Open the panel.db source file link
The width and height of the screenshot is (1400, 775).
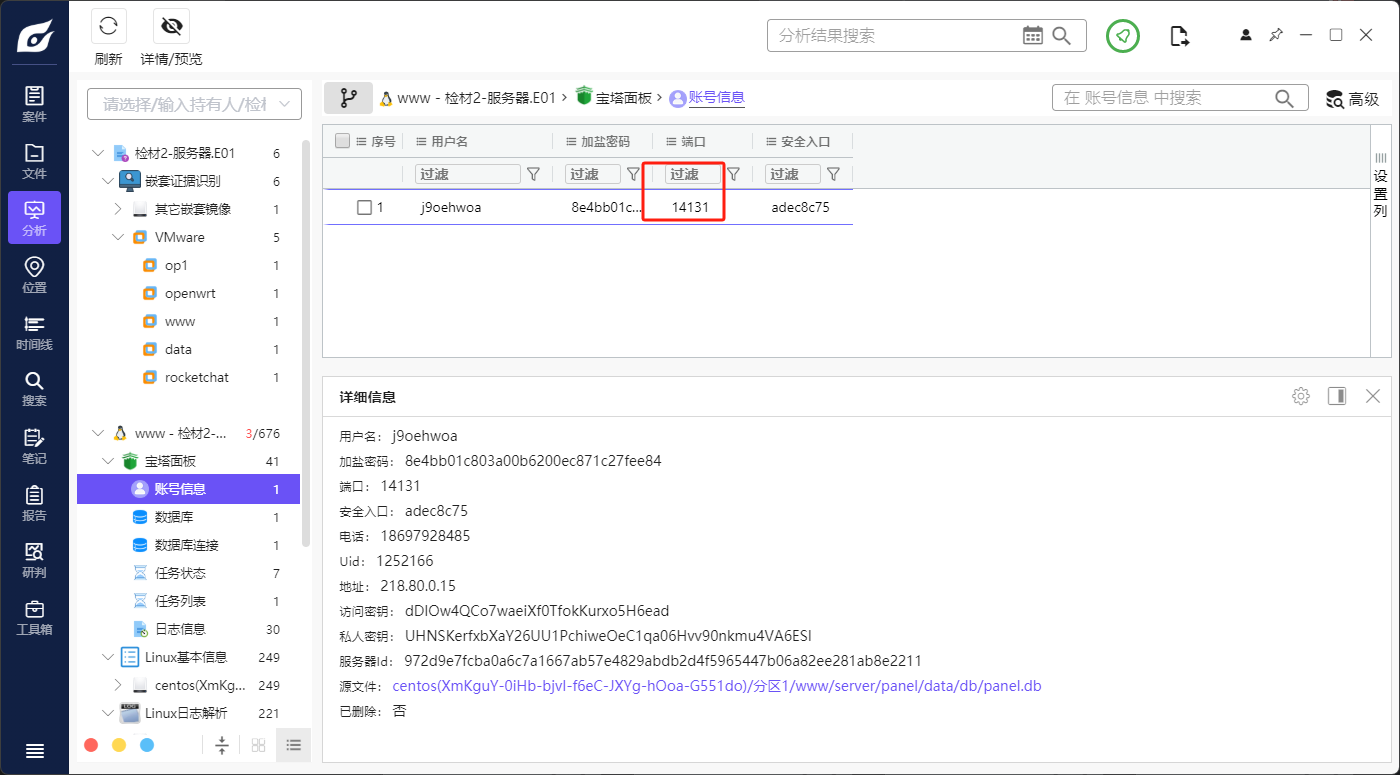[x=716, y=686]
